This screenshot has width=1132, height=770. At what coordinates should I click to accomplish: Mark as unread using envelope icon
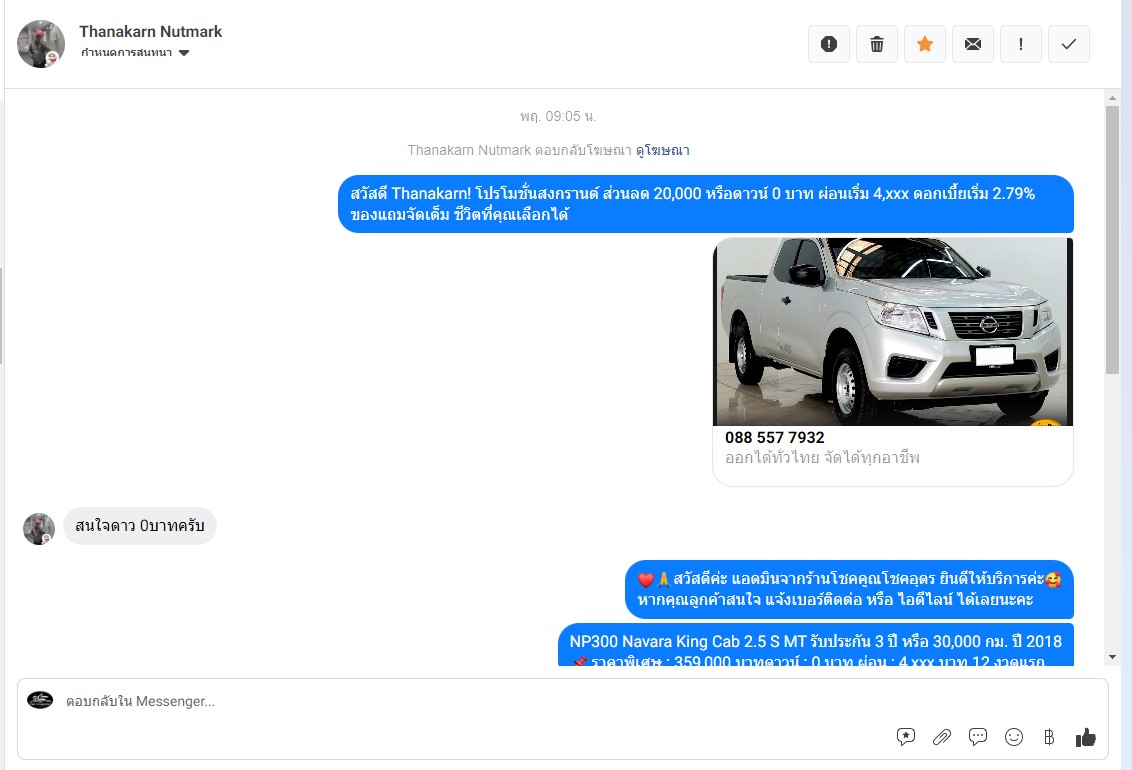tap(972, 44)
